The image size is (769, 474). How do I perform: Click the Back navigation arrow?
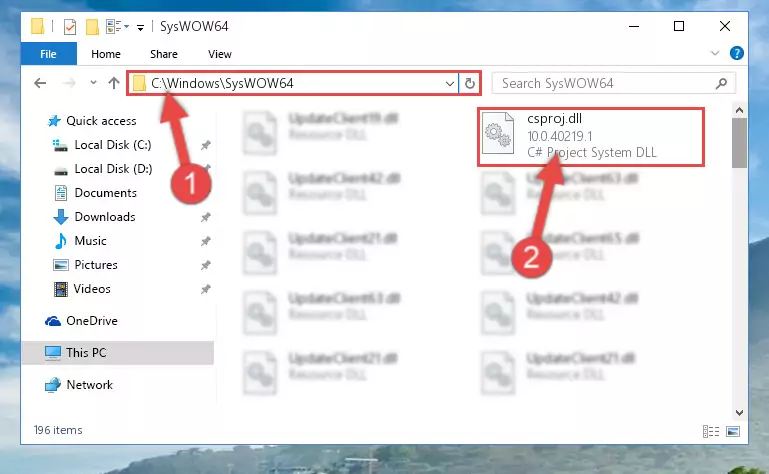coord(40,83)
